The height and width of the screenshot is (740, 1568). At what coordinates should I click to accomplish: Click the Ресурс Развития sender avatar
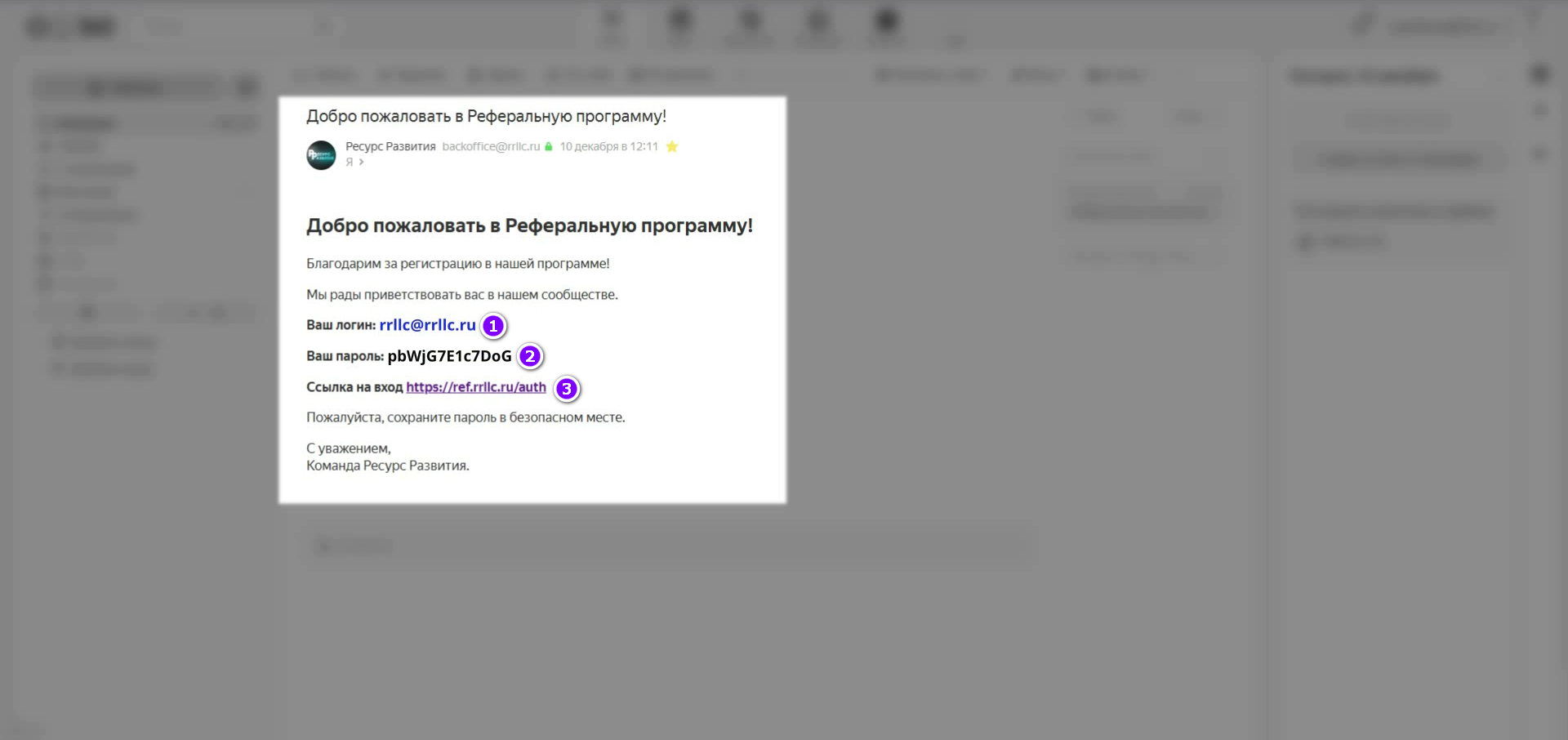[321, 155]
